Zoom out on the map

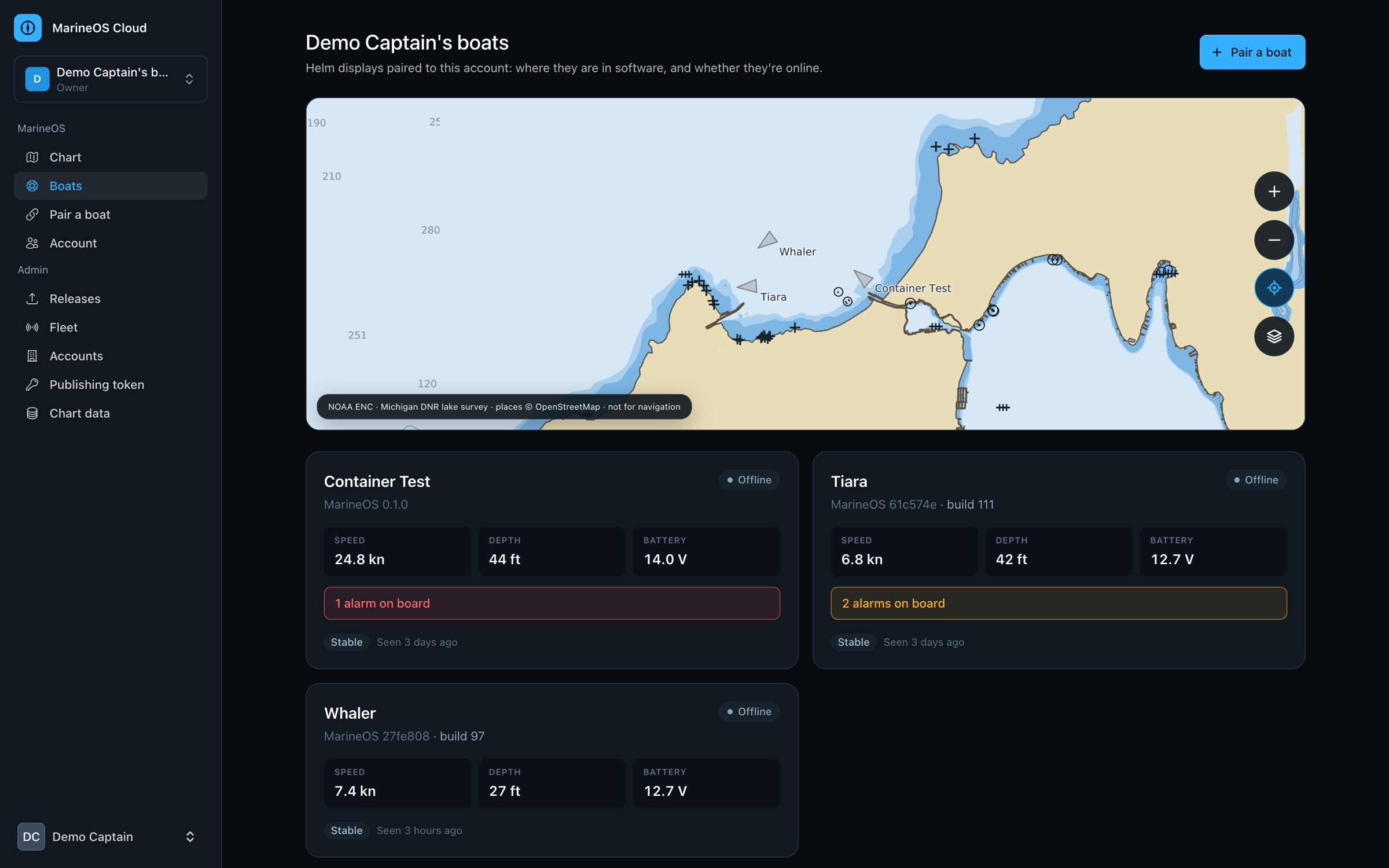(x=1274, y=240)
